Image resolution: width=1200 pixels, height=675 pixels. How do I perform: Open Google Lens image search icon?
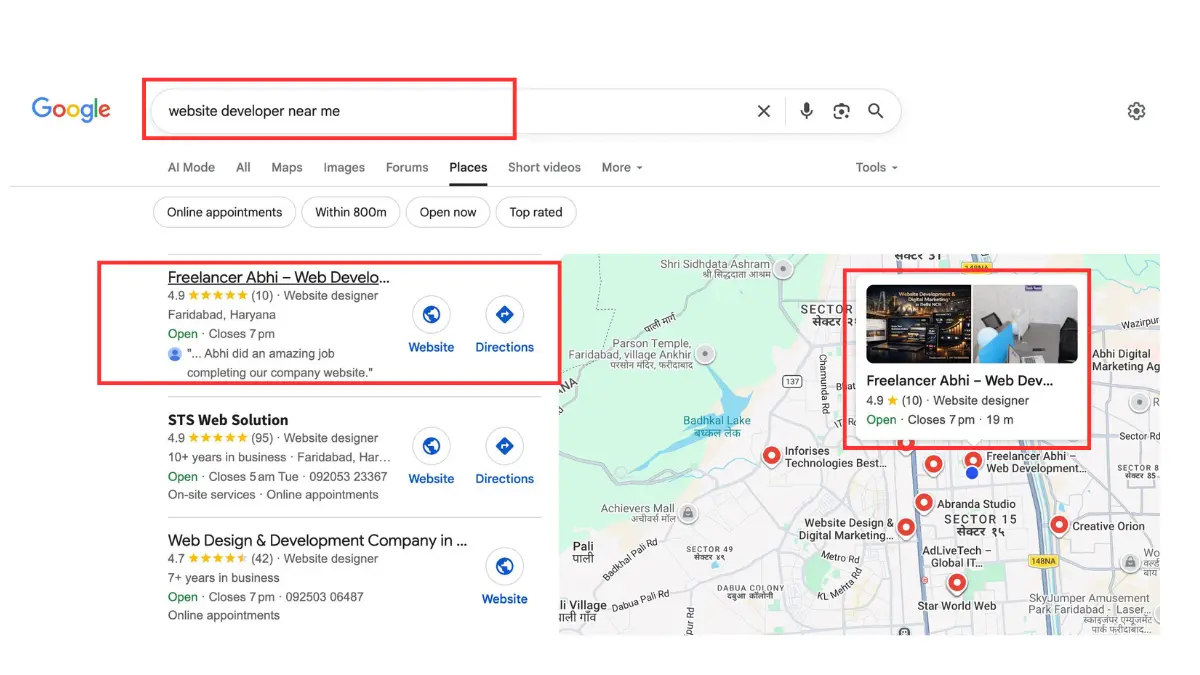click(x=841, y=111)
